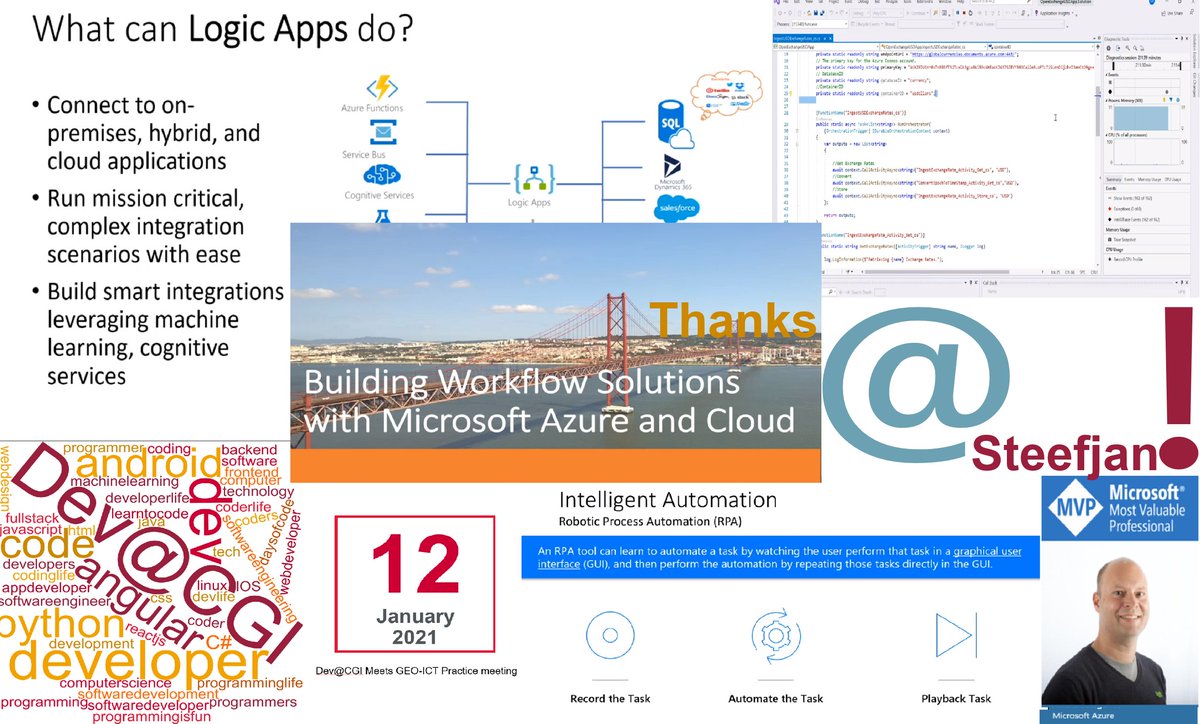Click "Building Workflow Solutions" banner title

pos(522,383)
